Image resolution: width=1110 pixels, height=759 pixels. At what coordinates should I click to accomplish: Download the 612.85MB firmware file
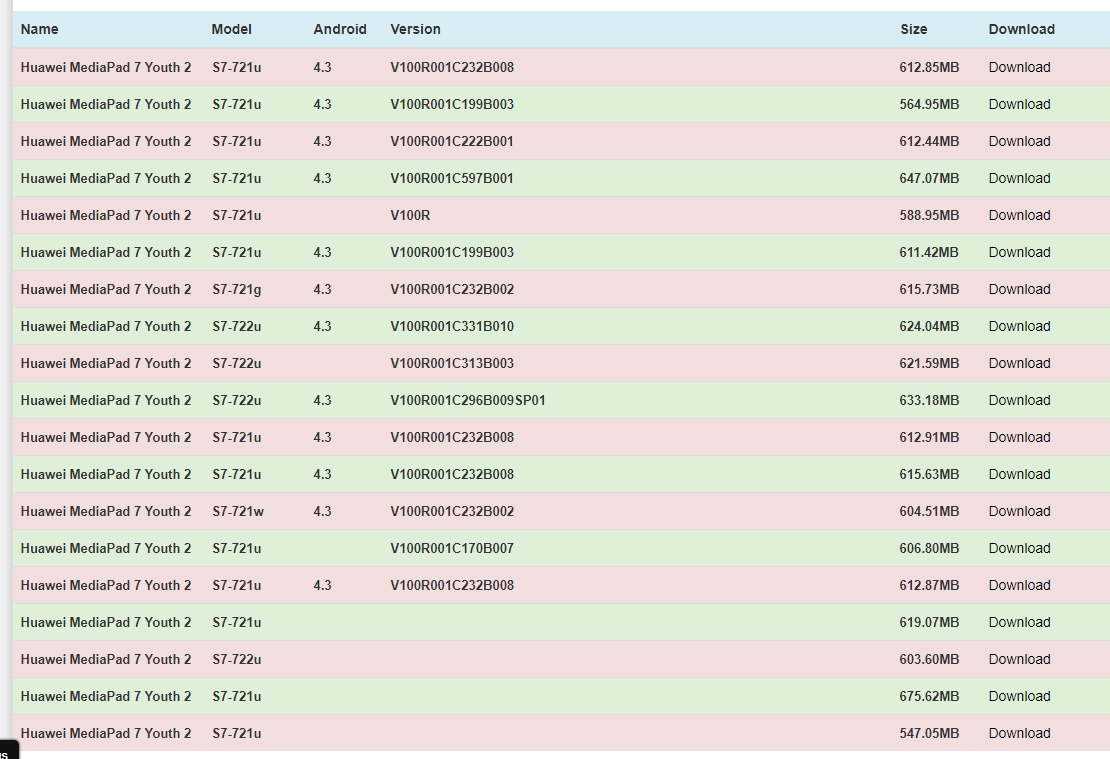(x=1019, y=67)
